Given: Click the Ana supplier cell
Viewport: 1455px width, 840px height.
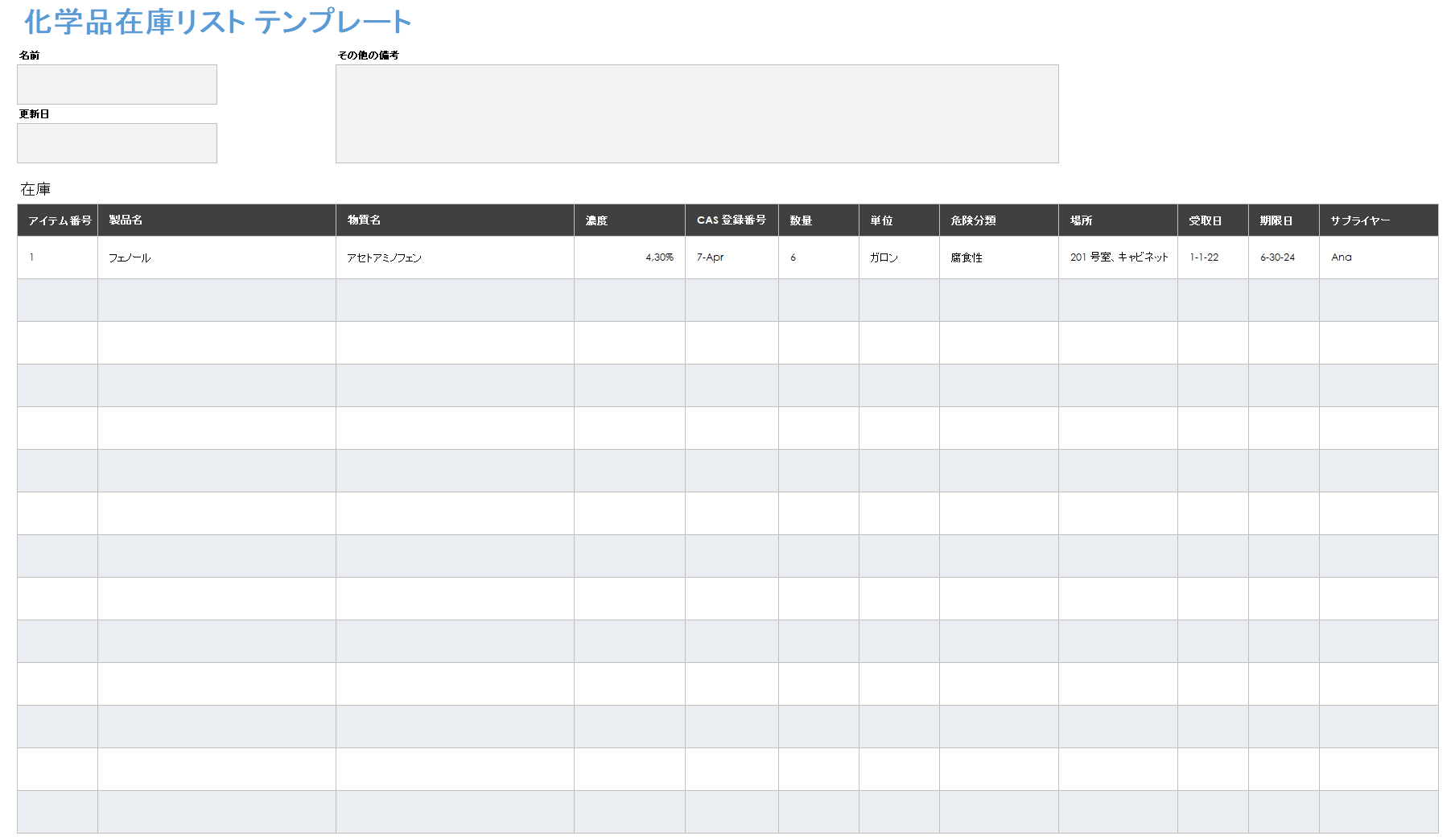Looking at the screenshot, I should [x=1379, y=257].
